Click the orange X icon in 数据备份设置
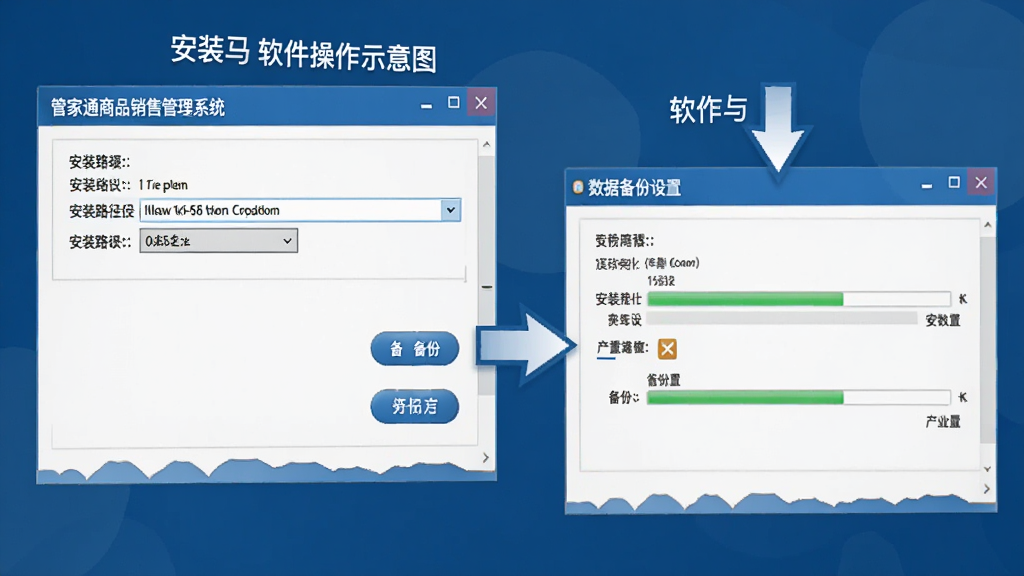 (667, 349)
